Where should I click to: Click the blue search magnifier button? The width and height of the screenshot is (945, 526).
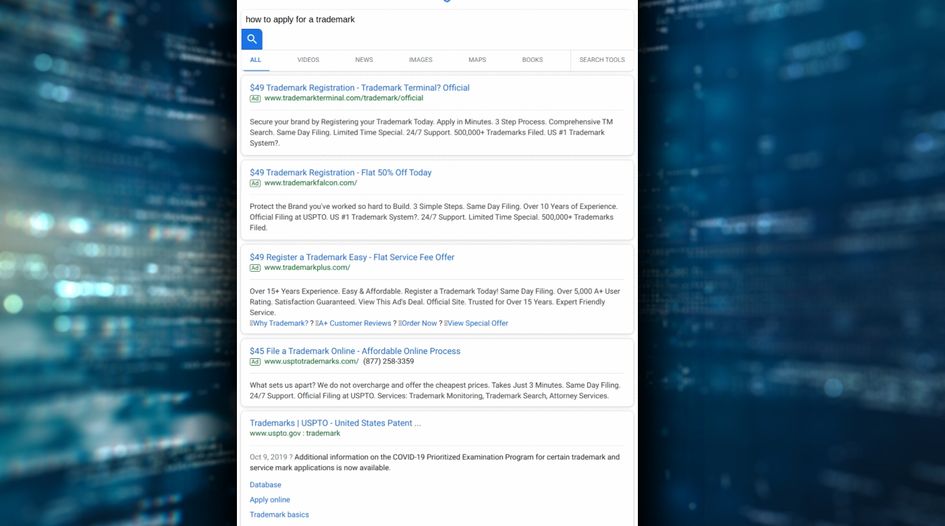(x=252, y=39)
